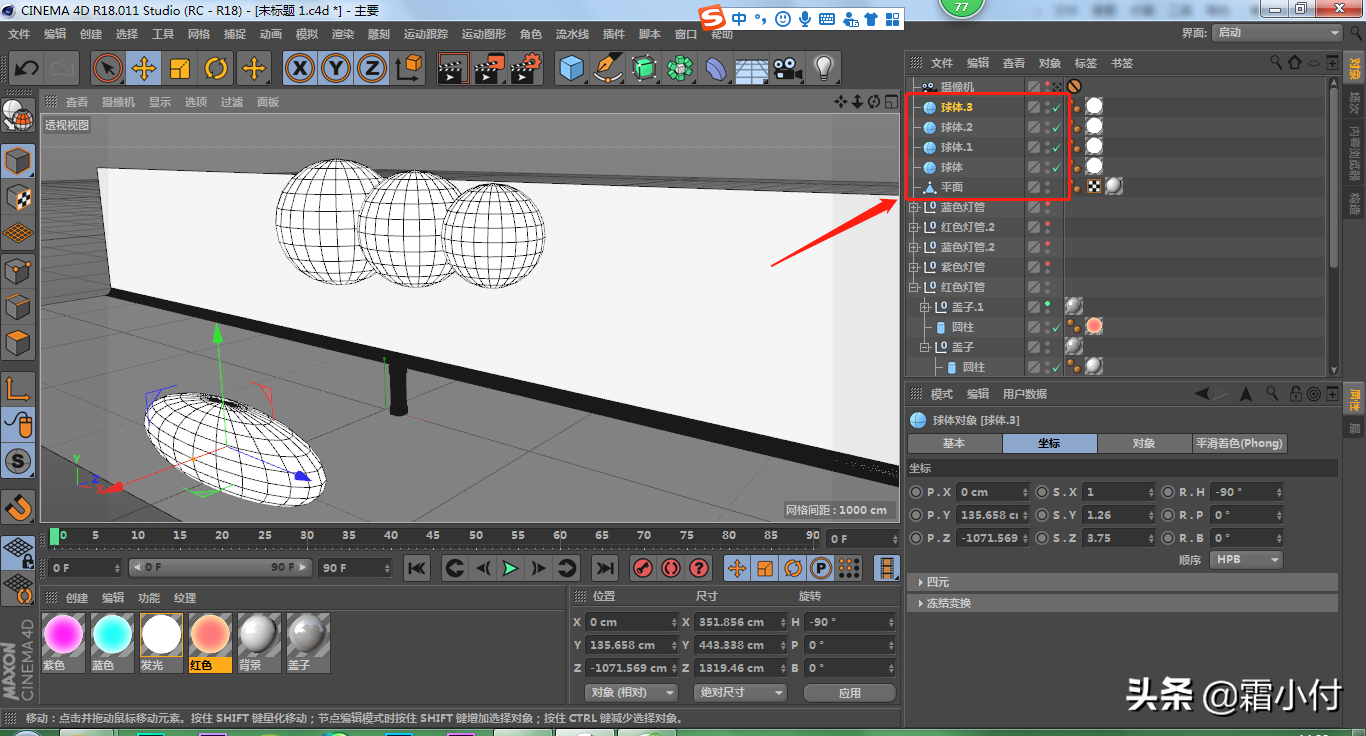Click Make Editable in left toolbar
This screenshot has height=736, width=1366.
click(x=18, y=116)
